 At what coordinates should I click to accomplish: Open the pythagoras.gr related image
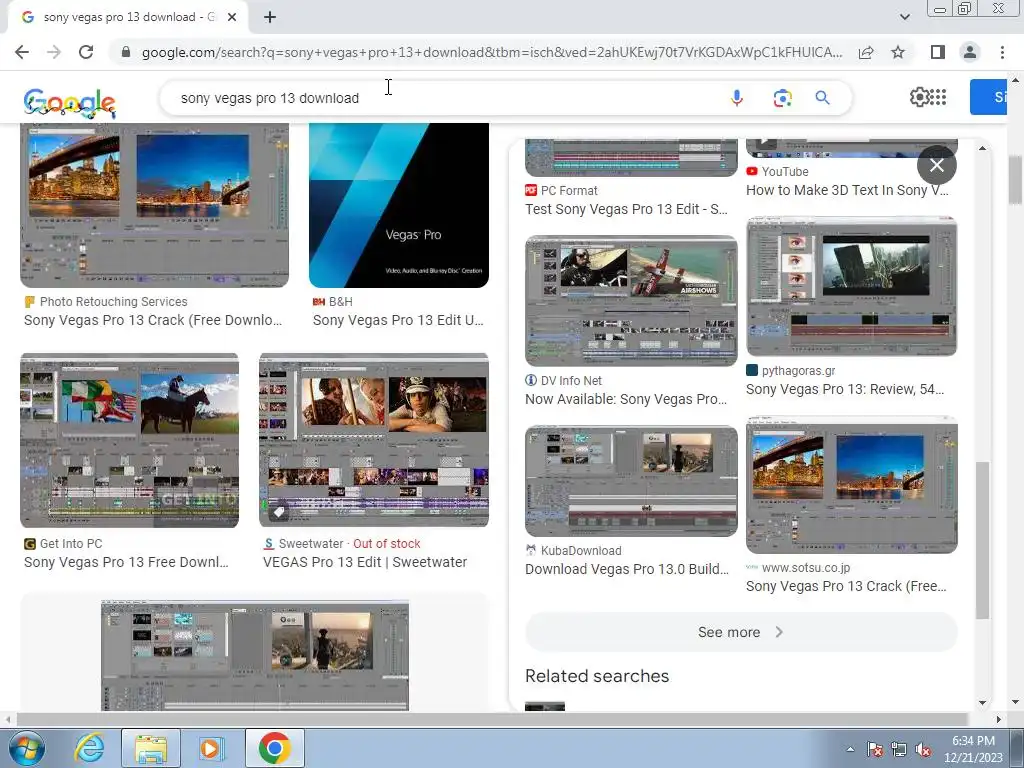coord(852,286)
